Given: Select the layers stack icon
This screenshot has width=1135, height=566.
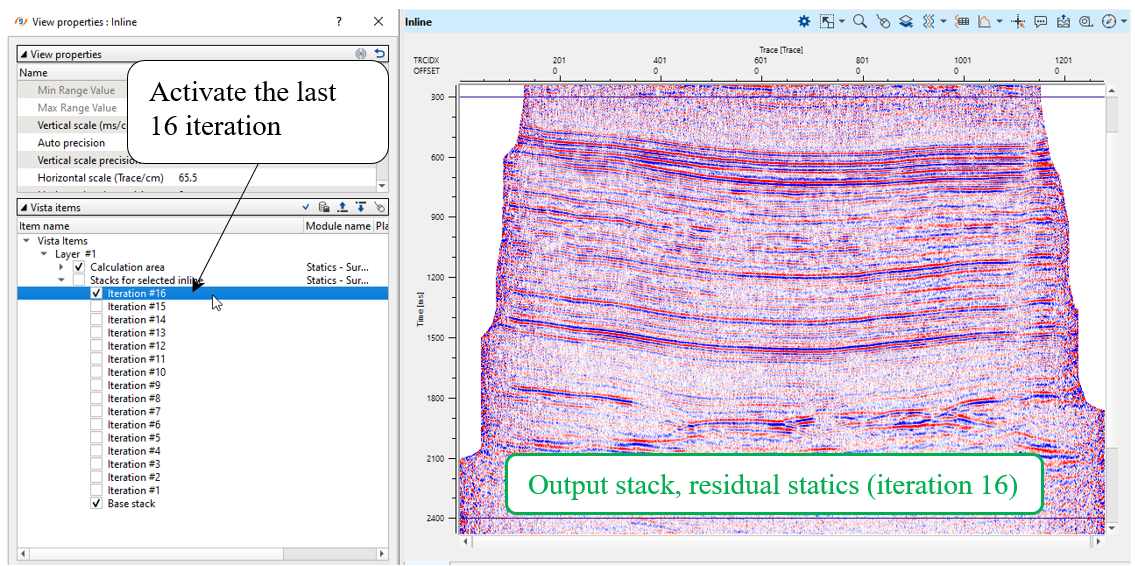Looking at the screenshot, I should (905, 21).
